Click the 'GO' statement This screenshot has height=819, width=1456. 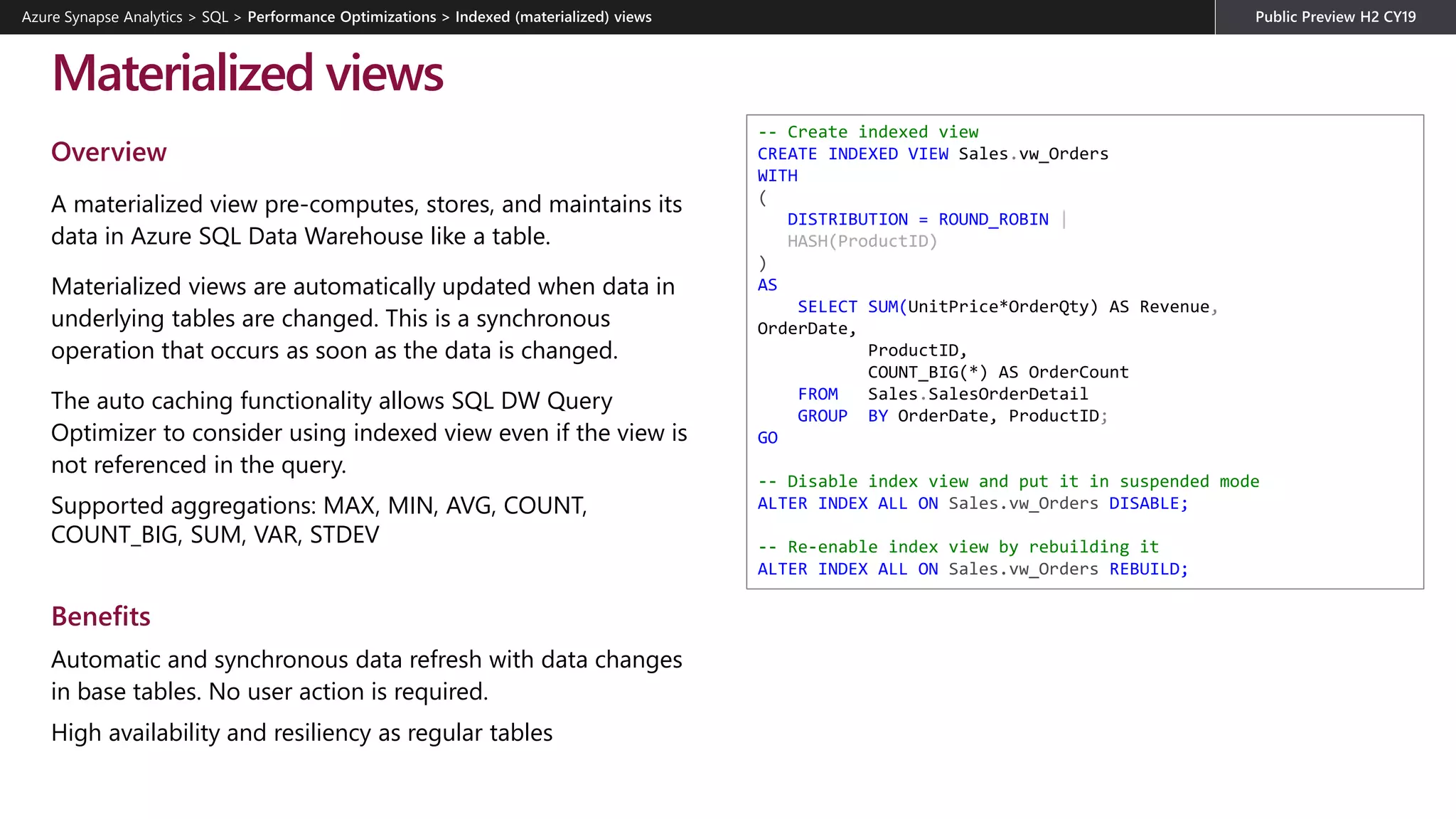coord(767,438)
